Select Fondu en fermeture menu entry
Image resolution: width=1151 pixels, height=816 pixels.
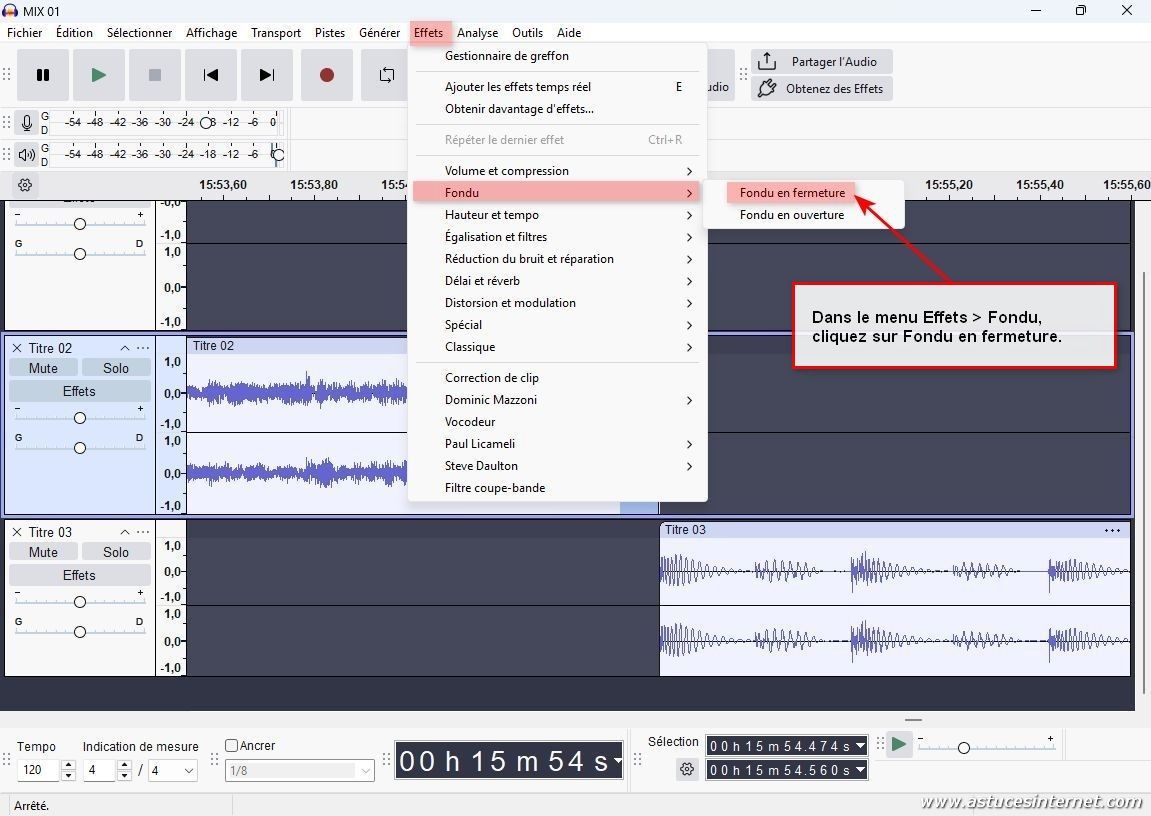point(792,193)
